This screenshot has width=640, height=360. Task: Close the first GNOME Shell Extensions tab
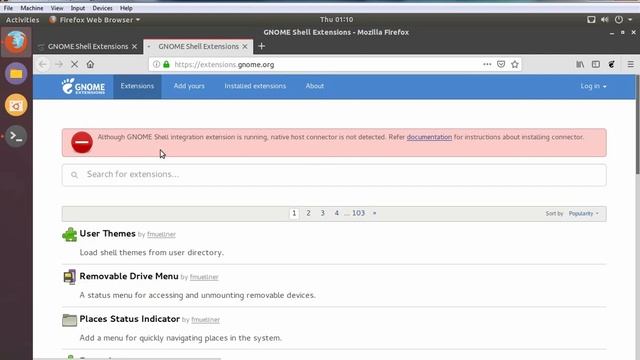click(134, 47)
